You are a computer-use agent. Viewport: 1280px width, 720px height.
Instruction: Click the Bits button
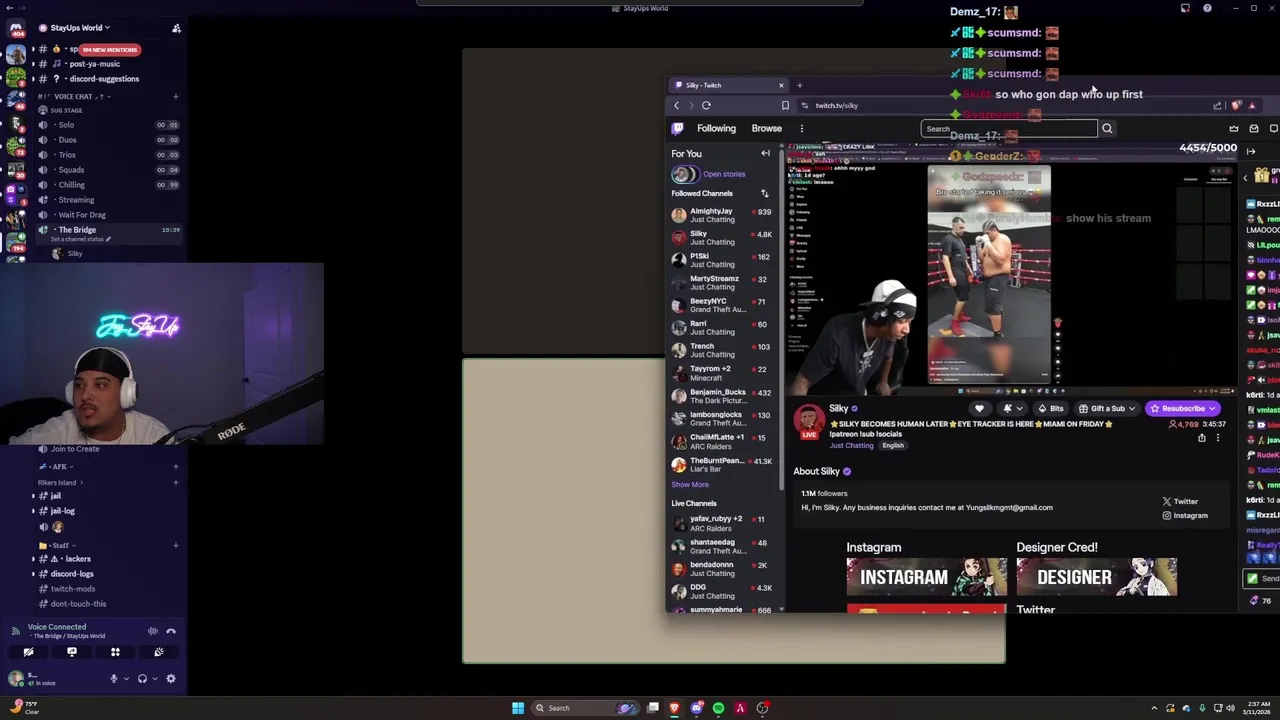[x=1050, y=408]
